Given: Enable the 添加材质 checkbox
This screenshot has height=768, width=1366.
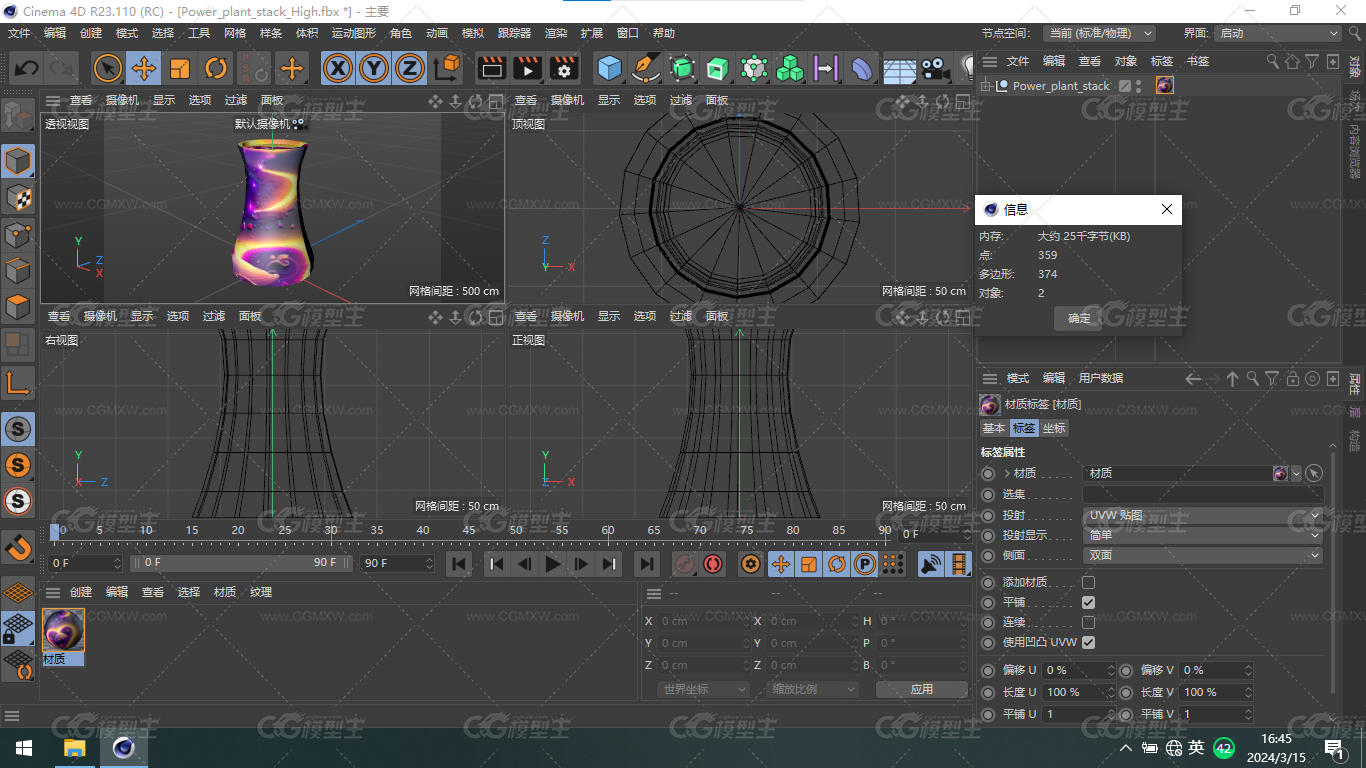Looking at the screenshot, I should click(1088, 582).
